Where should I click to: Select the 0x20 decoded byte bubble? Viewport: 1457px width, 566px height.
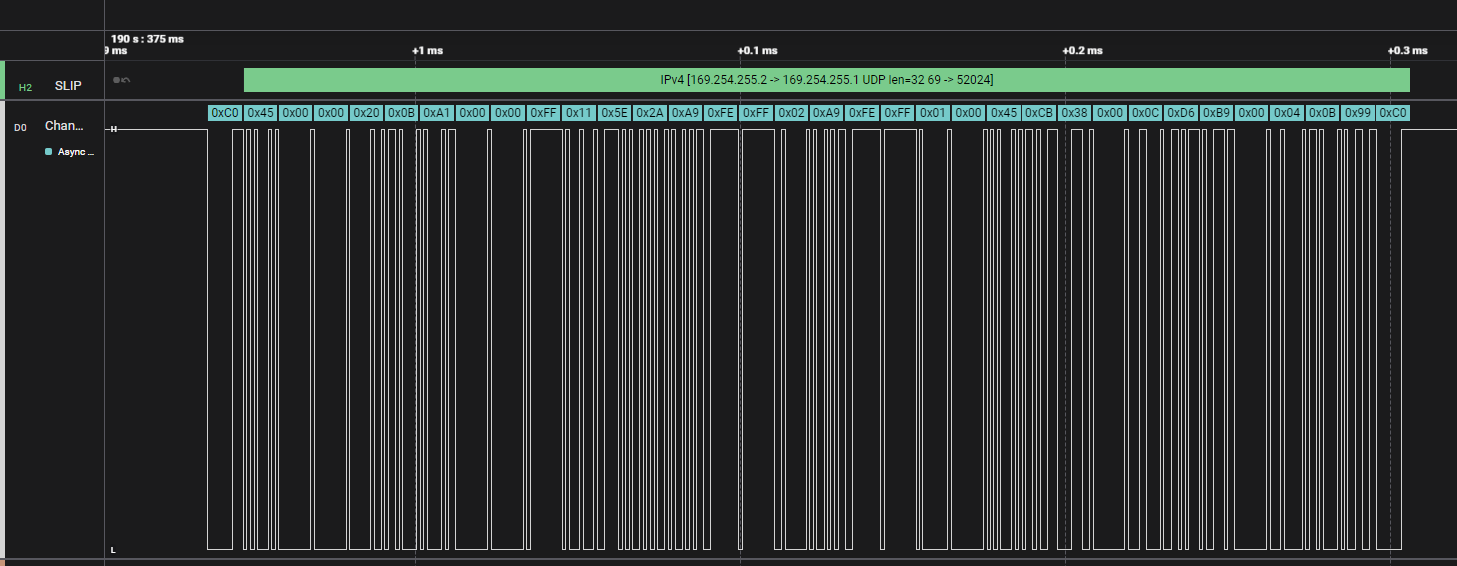tap(366, 113)
